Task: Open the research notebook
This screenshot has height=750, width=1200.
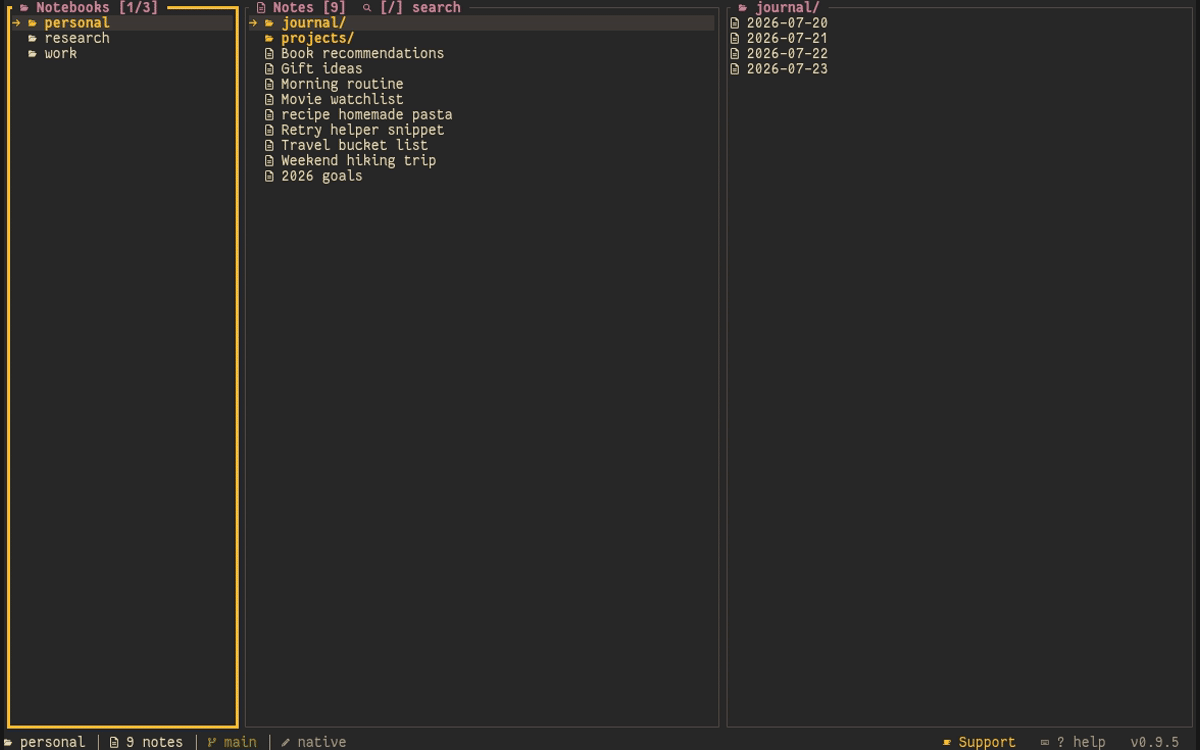Action: coord(77,38)
